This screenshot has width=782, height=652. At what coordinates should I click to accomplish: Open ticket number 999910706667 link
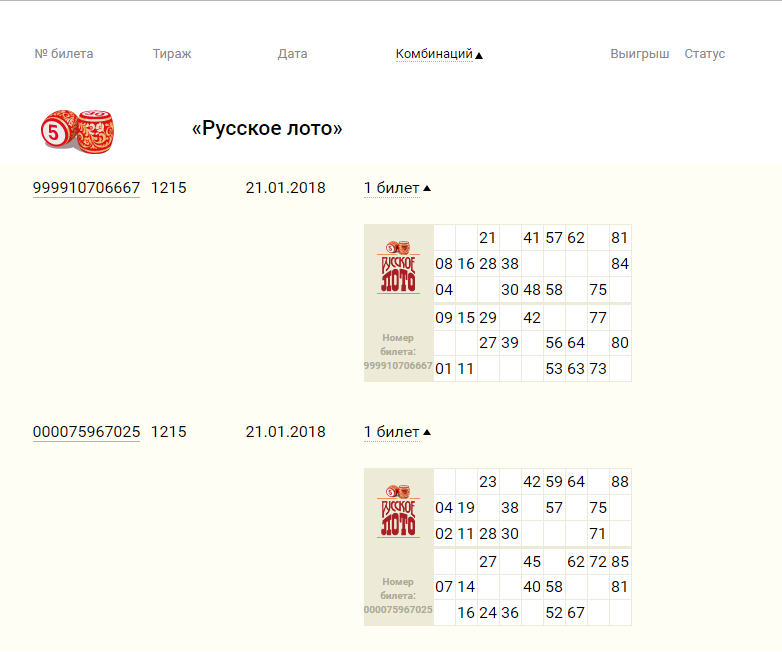pos(86,188)
